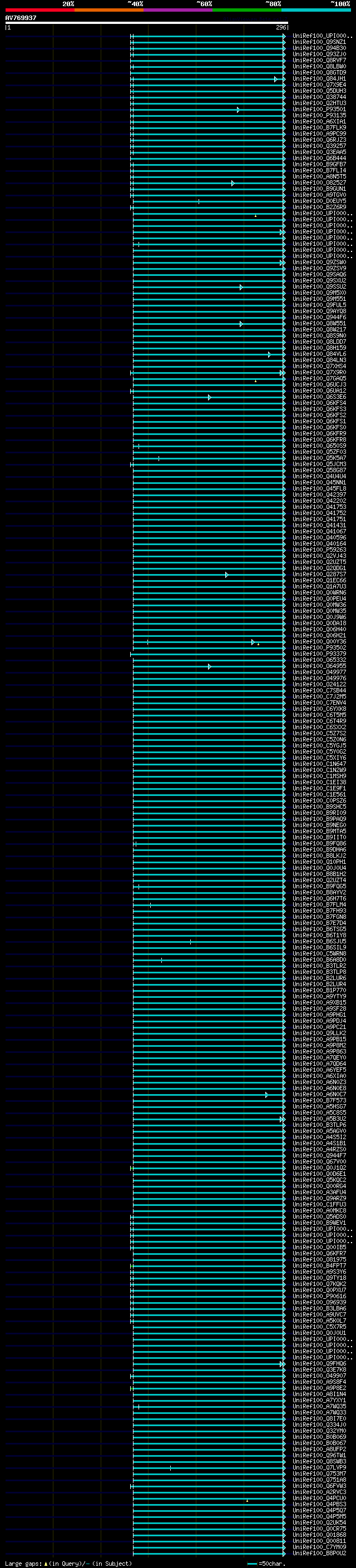The width and height of the screenshot is (356, 1568).
Task: Click the AV769937 query name label
Action: [21, 18]
